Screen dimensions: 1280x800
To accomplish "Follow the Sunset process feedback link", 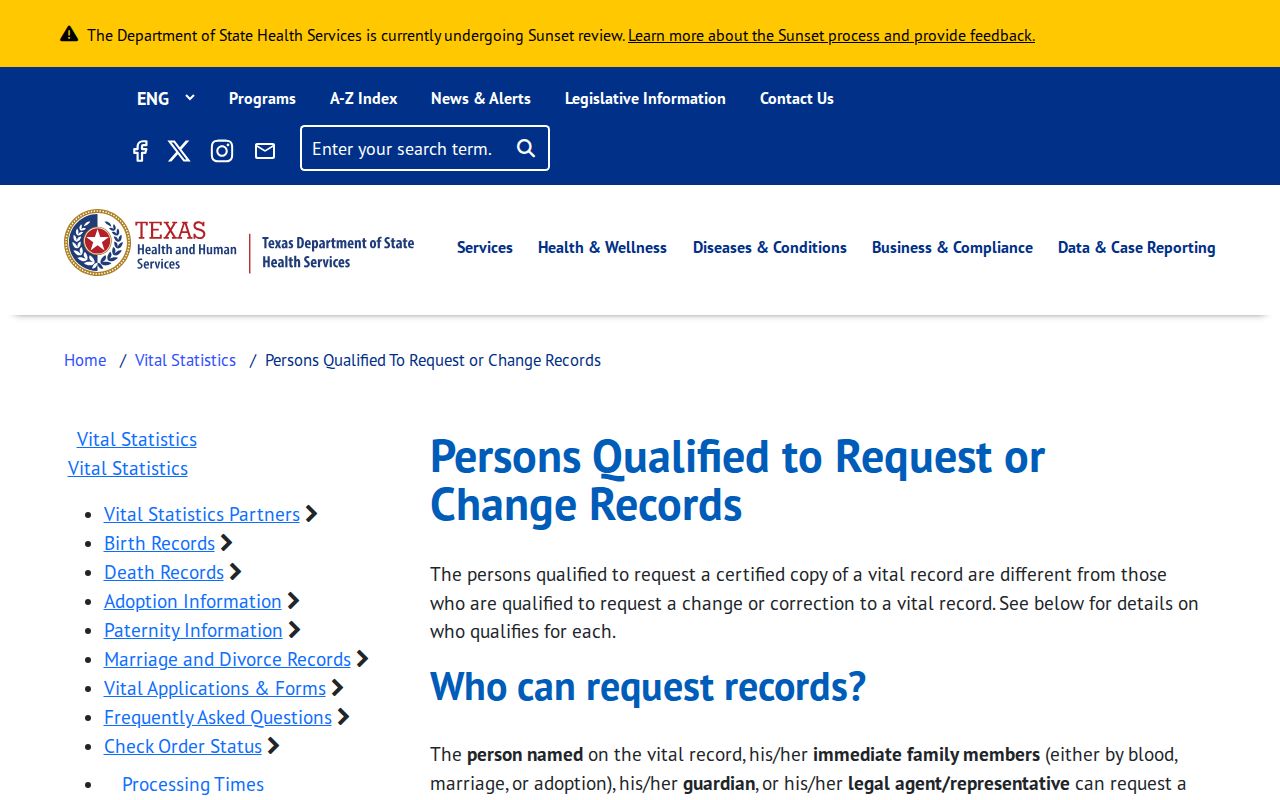I will pyautogui.click(x=831, y=35).
